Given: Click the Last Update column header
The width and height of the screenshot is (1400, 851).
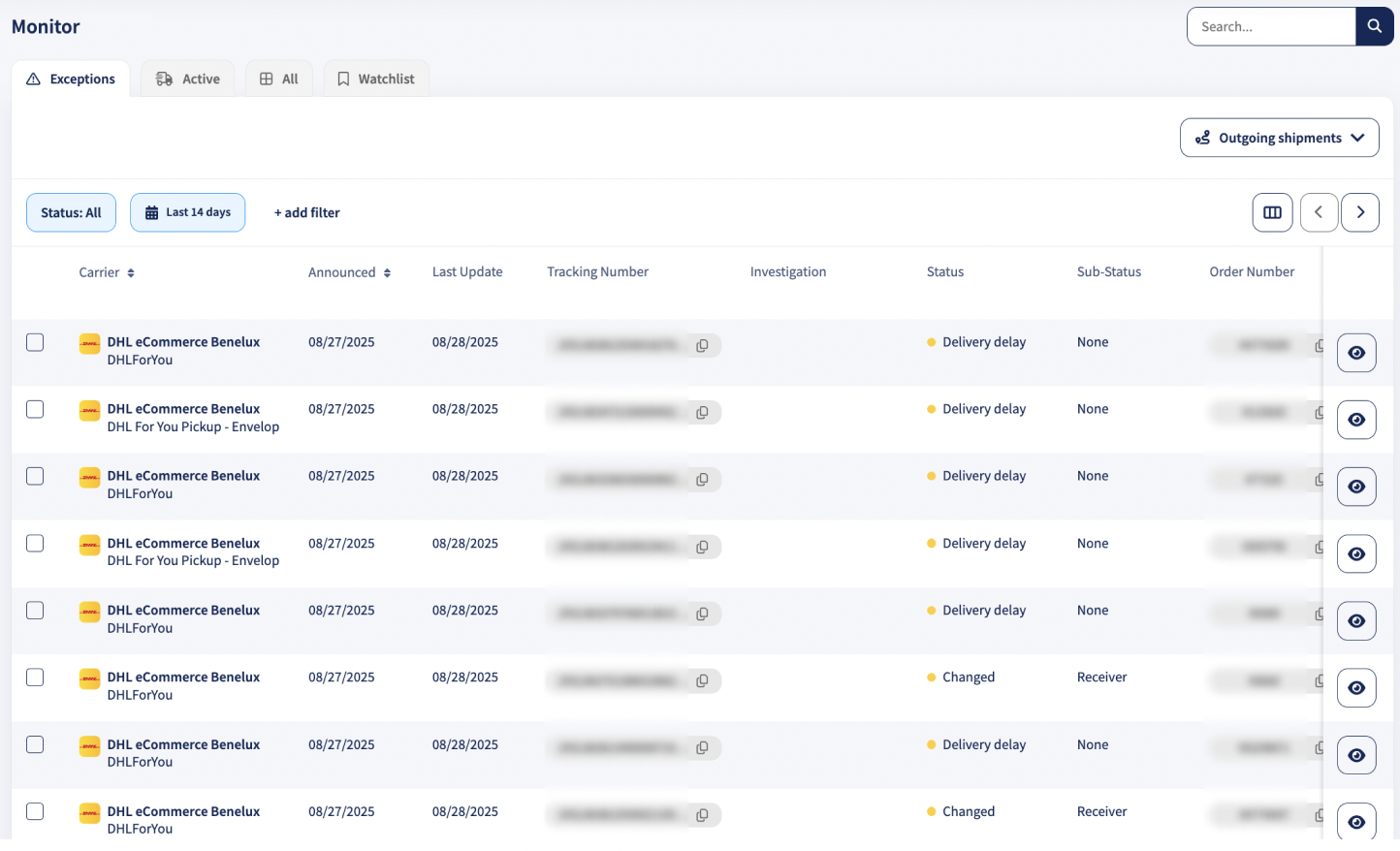Looking at the screenshot, I should click(467, 271).
